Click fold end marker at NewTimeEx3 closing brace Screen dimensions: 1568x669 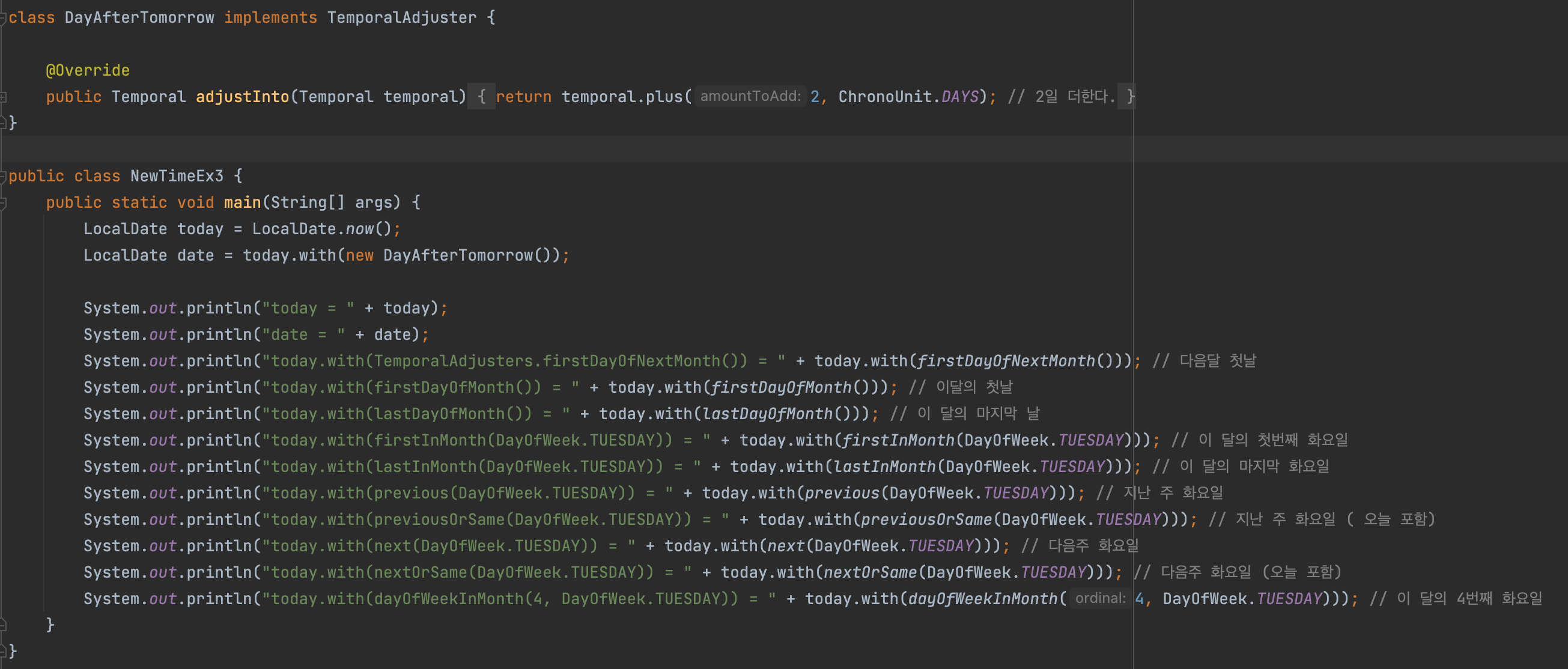pos(2,651)
